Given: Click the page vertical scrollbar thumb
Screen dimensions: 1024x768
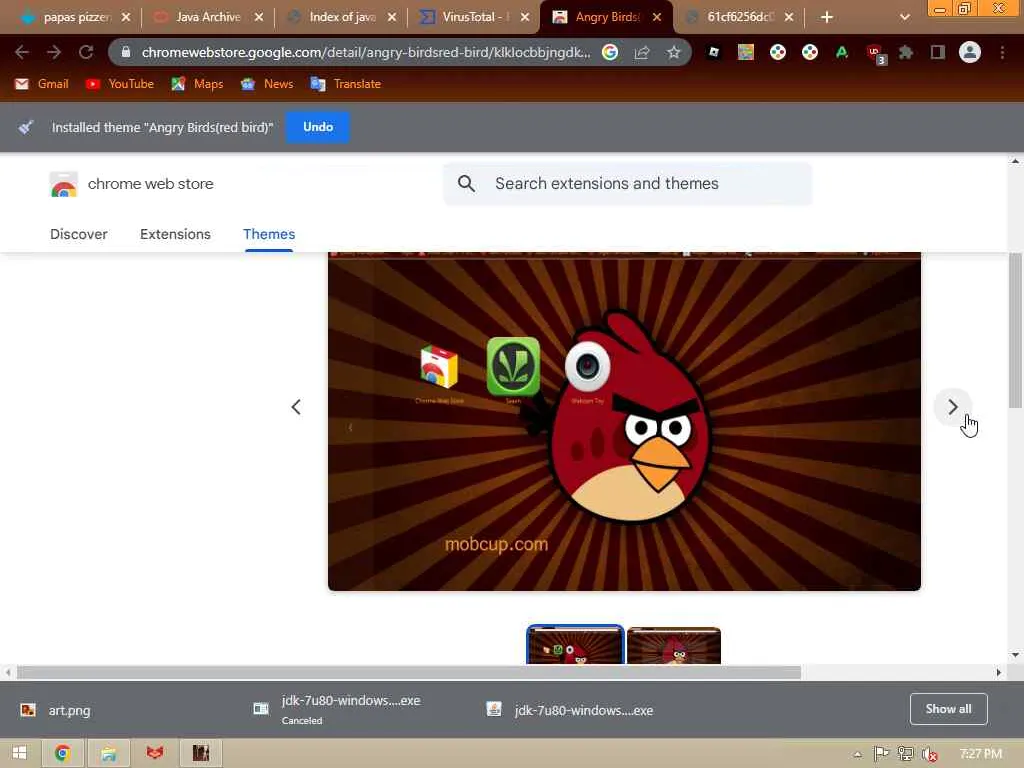Looking at the screenshot, I should click(x=1015, y=330).
